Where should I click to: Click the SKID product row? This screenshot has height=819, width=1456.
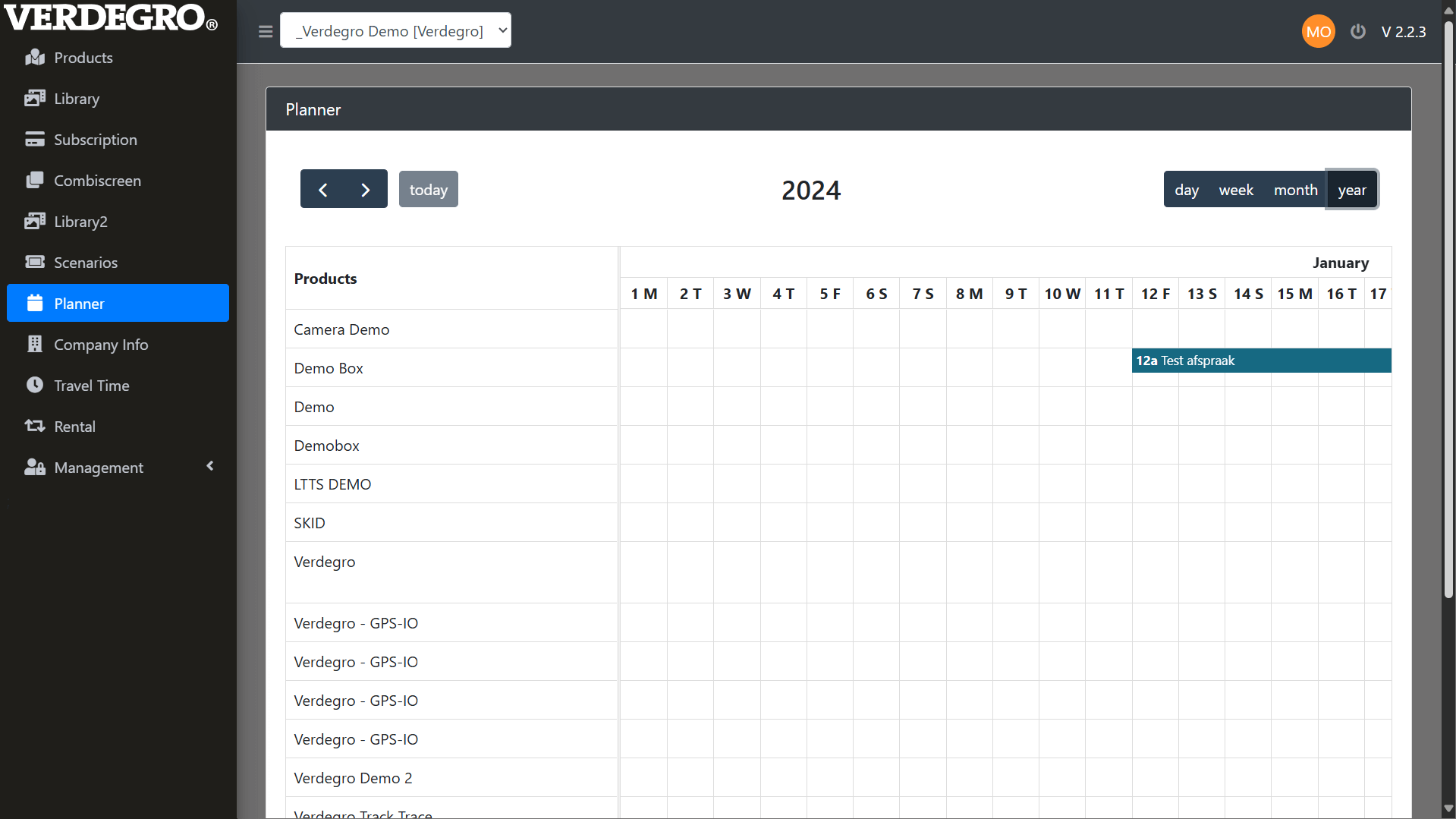click(x=452, y=523)
